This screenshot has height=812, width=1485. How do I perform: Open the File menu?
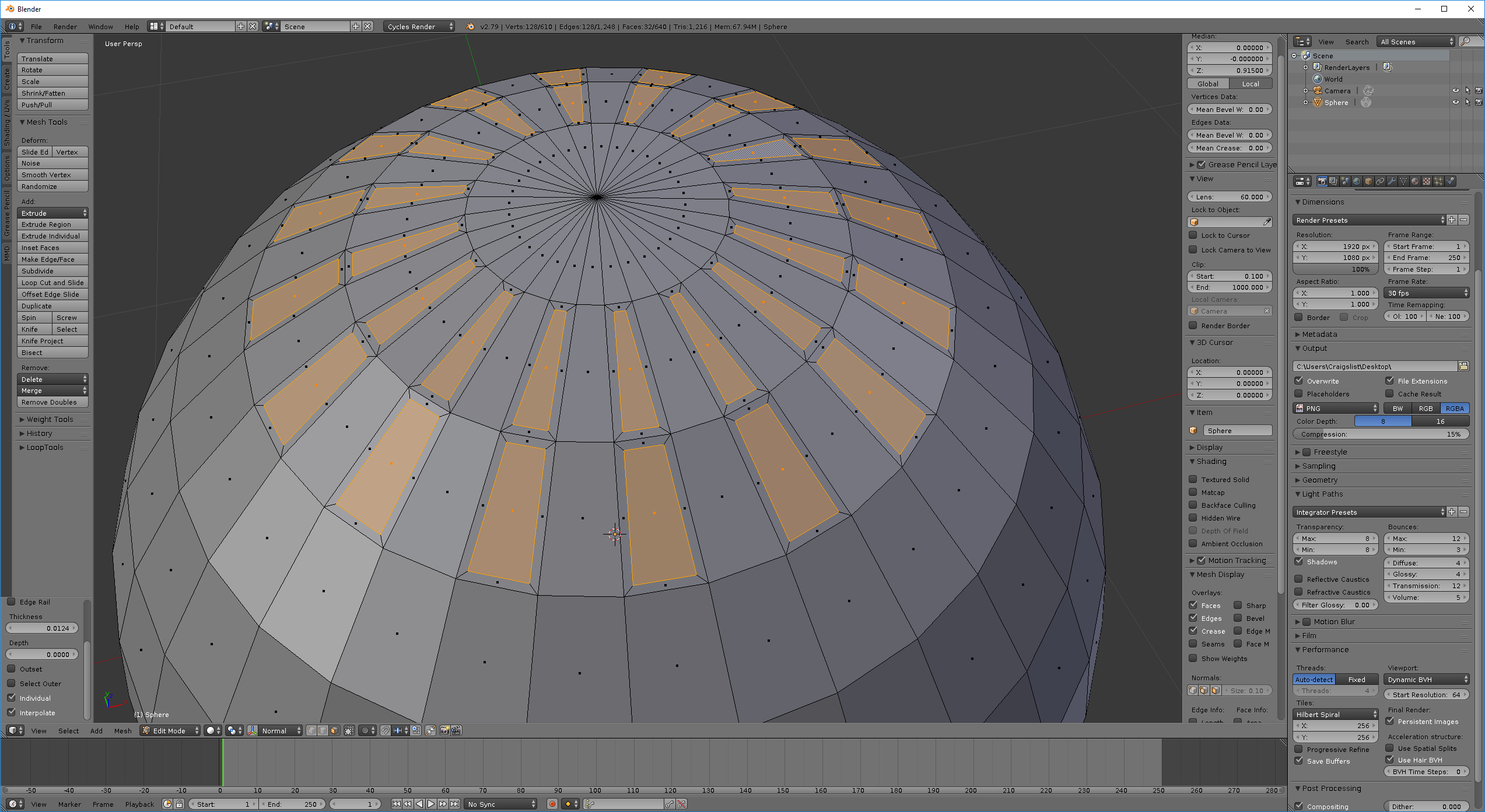[36, 26]
